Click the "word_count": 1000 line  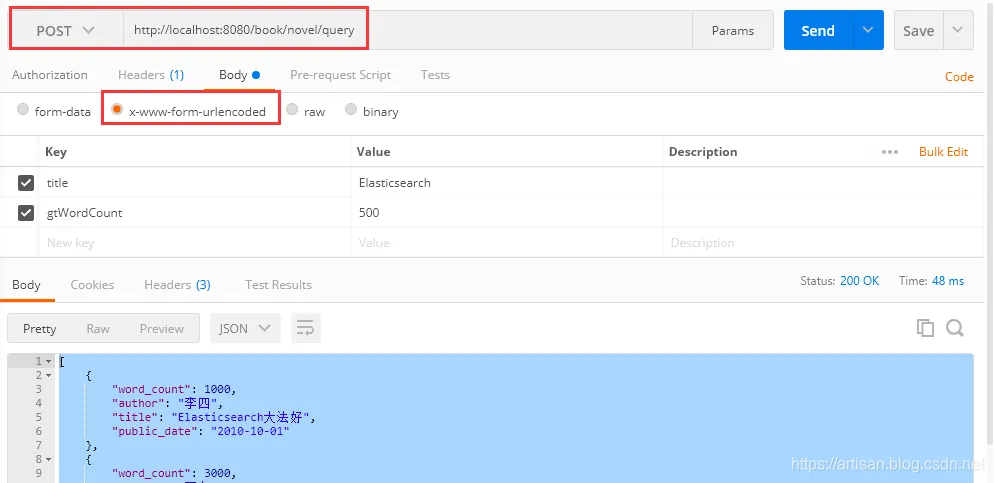click(x=174, y=389)
